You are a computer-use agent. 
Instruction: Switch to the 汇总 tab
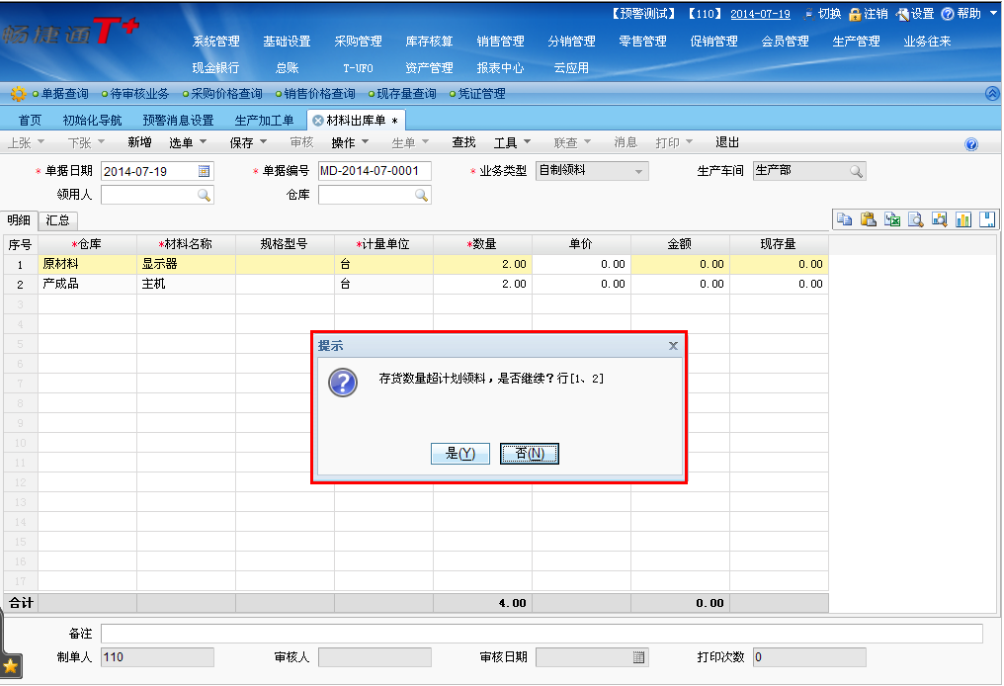pyautogui.click(x=58, y=220)
